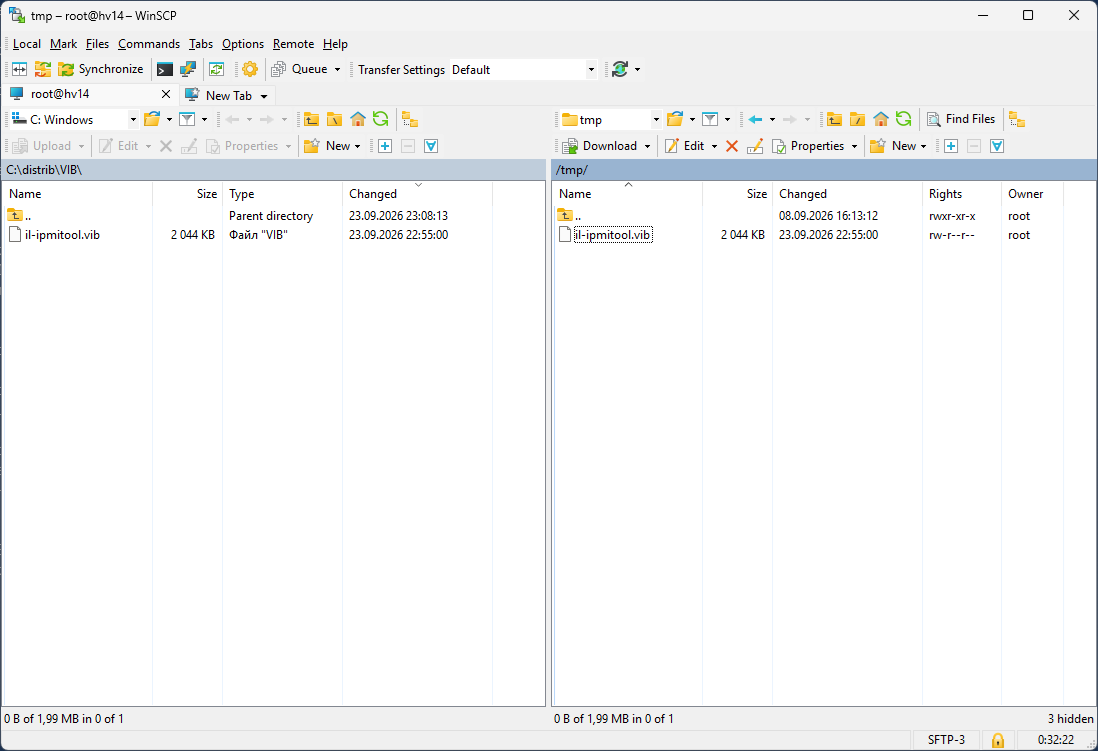This screenshot has height=751, width=1098.
Task: Click local panel select files plus icon
Action: [x=384, y=146]
